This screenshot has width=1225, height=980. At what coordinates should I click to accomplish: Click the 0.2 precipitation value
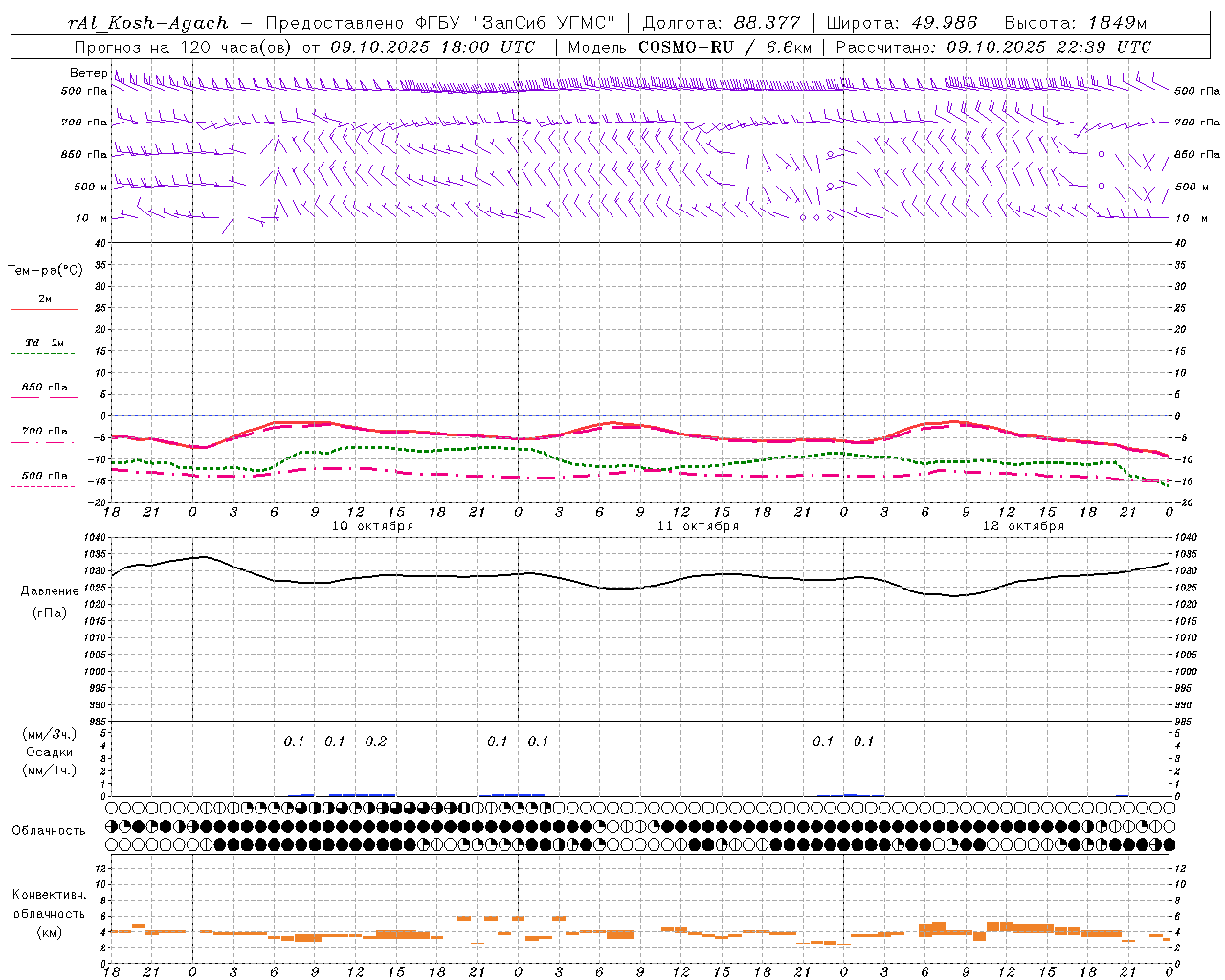(376, 741)
